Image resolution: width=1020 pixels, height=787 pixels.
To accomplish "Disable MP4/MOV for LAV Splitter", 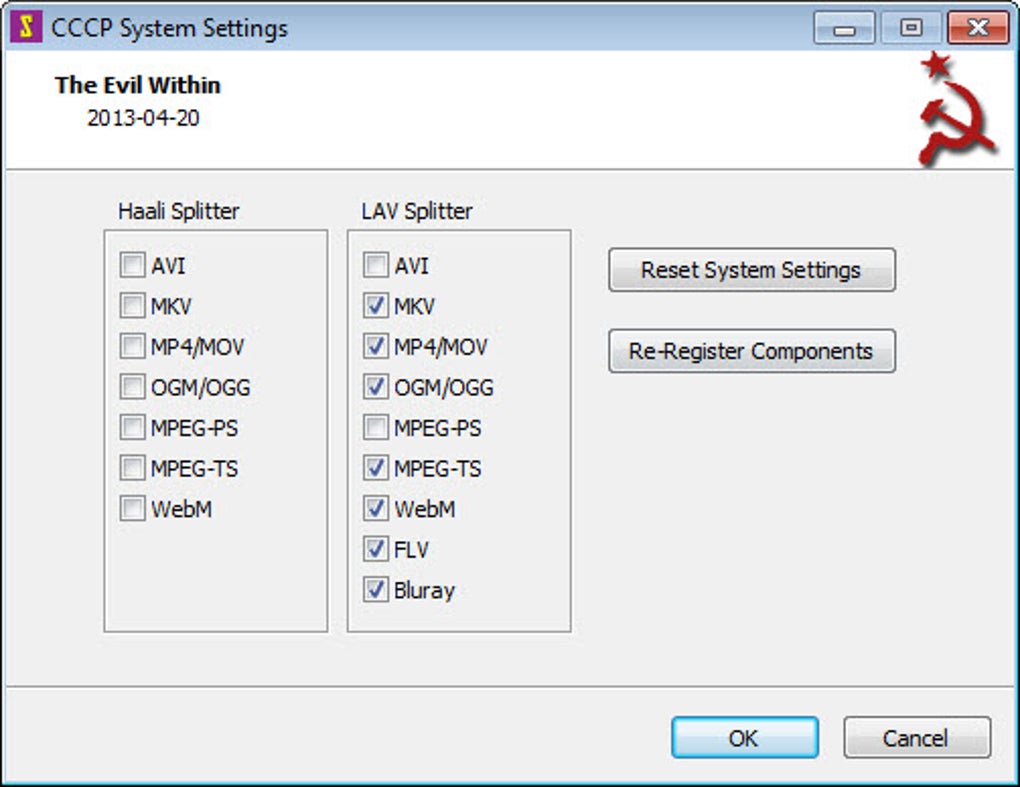I will (375, 347).
